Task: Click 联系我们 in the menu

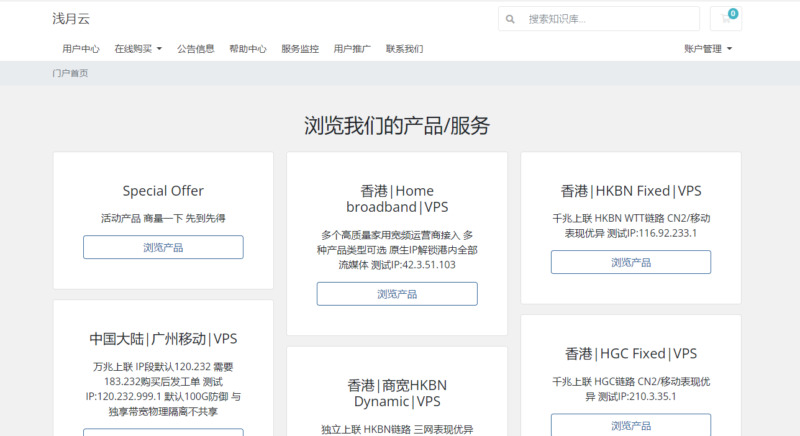Action: (x=404, y=48)
